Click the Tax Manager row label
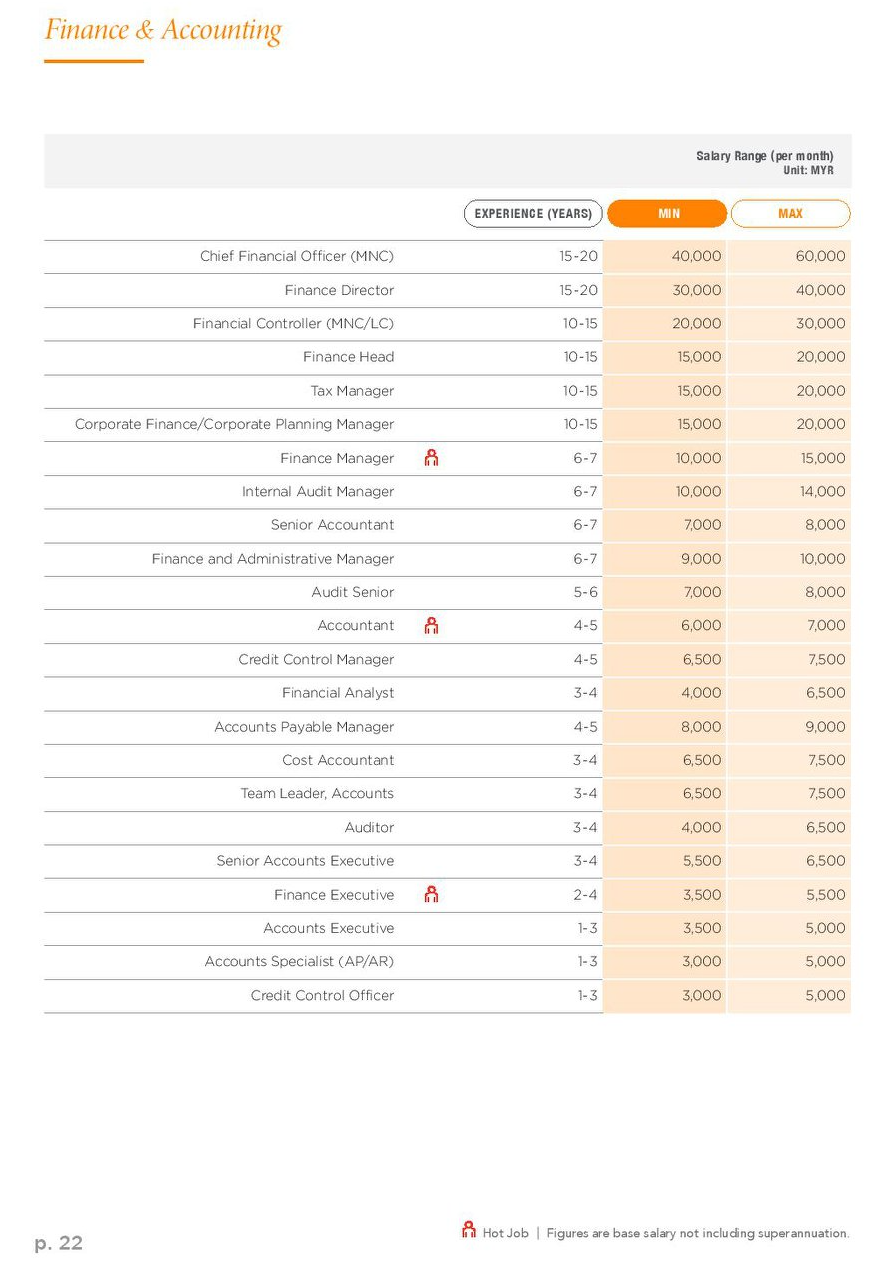 tap(352, 391)
